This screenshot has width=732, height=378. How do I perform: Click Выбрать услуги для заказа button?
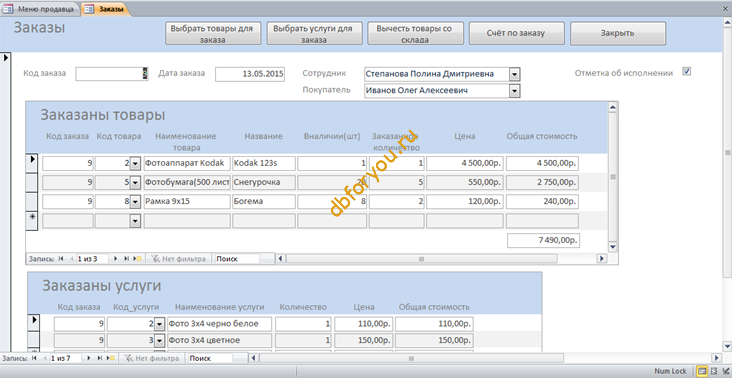point(314,34)
